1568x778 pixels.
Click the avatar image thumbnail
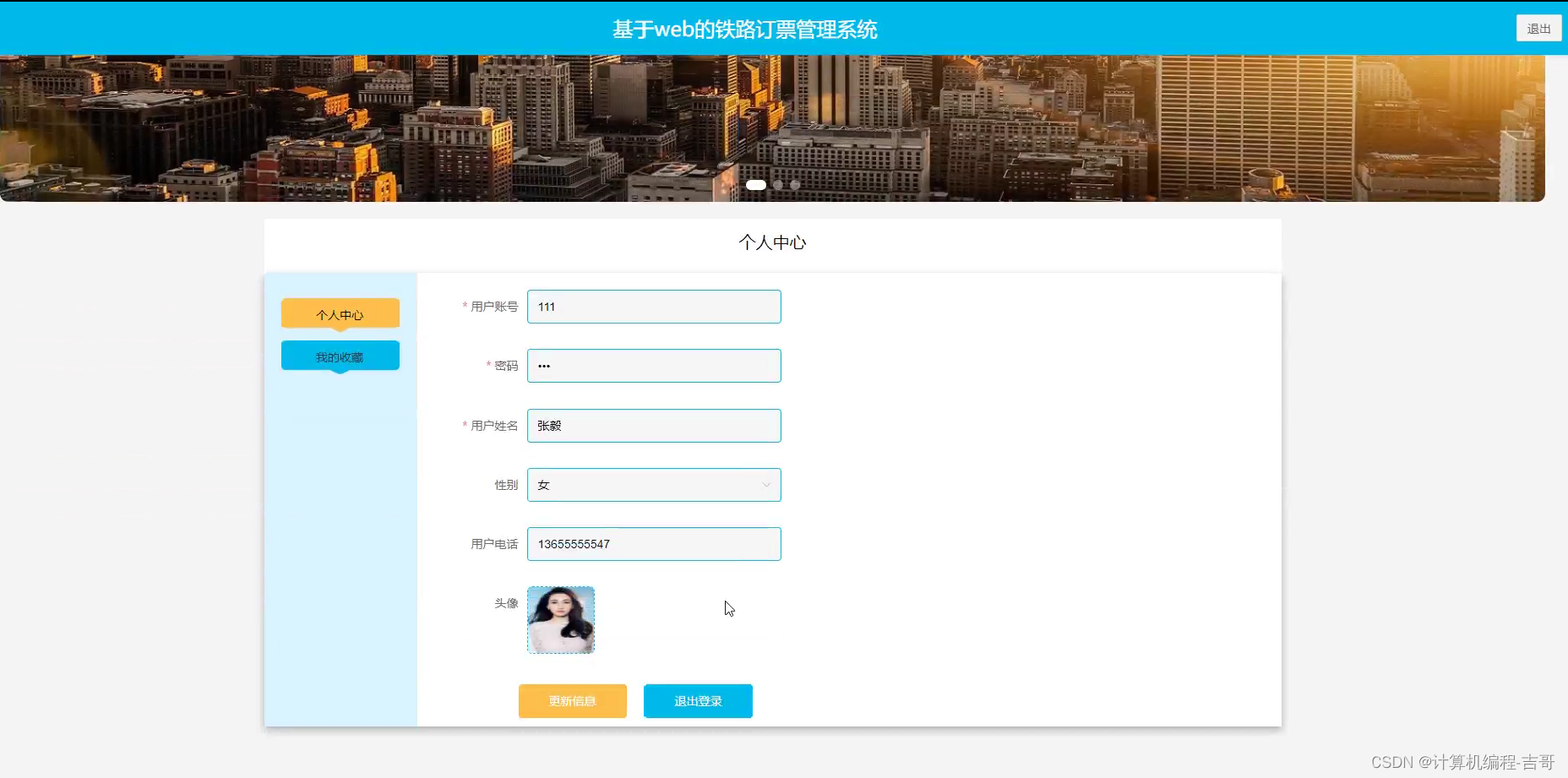tap(561, 620)
